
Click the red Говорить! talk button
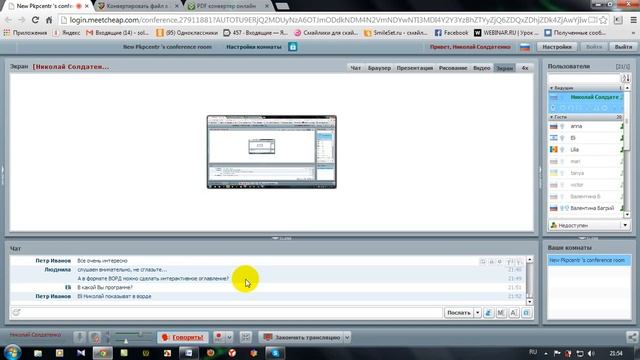(182, 337)
